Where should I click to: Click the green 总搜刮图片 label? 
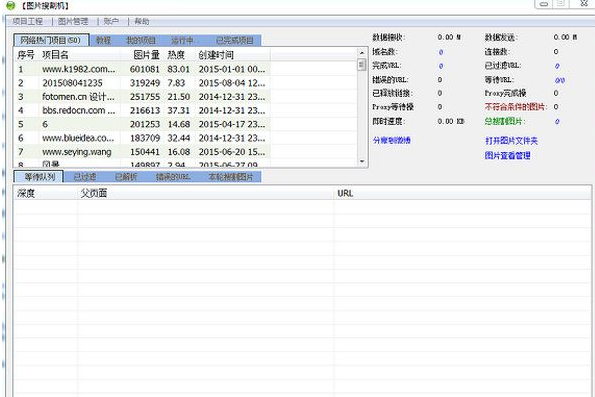click(x=505, y=121)
